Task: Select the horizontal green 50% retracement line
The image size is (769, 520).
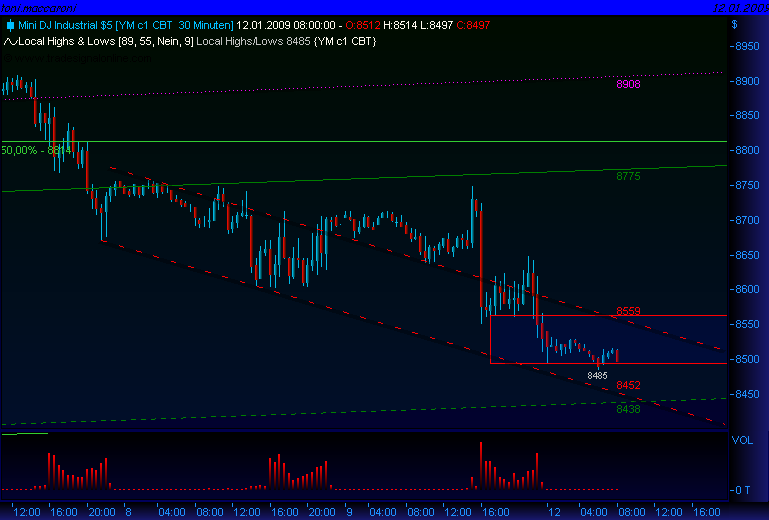Action: coord(364,142)
